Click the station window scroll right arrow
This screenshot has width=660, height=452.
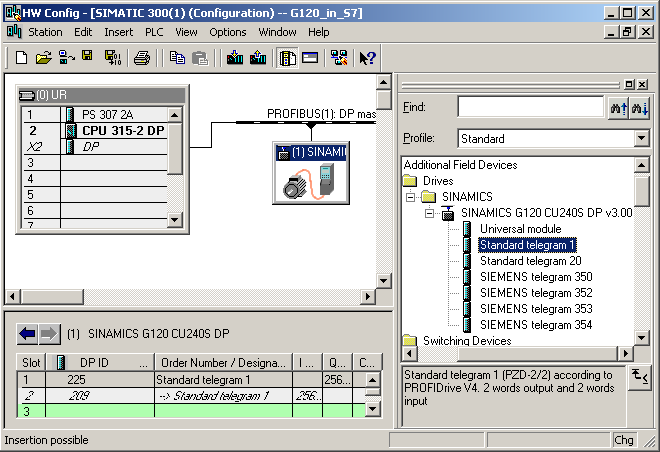point(368,296)
